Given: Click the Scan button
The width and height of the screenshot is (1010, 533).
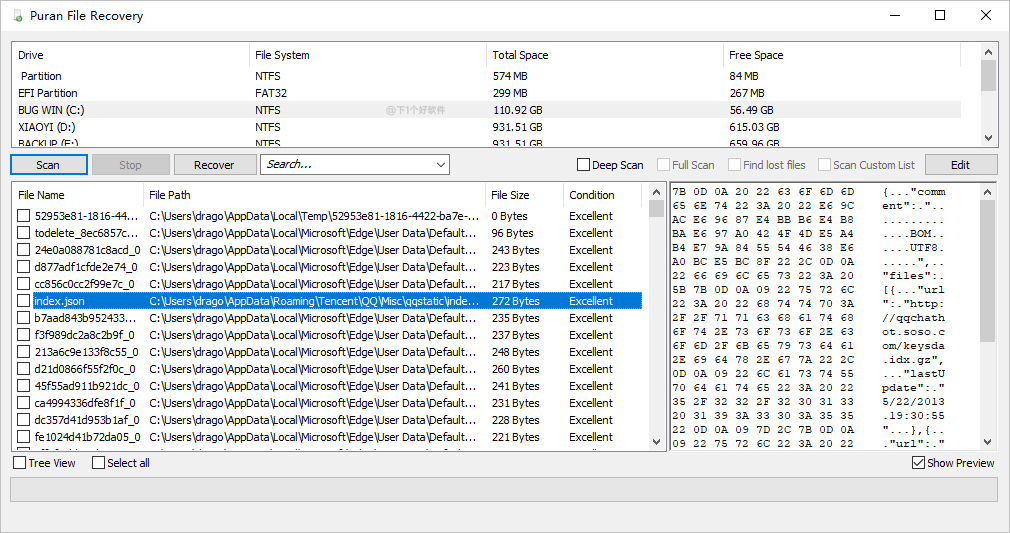Looking at the screenshot, I should [48, 165].
